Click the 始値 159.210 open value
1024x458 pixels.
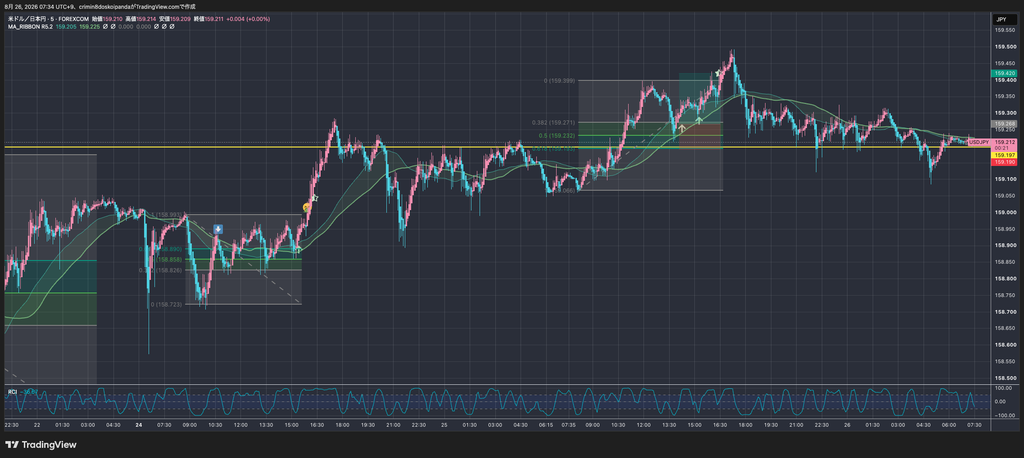(106, 19)
